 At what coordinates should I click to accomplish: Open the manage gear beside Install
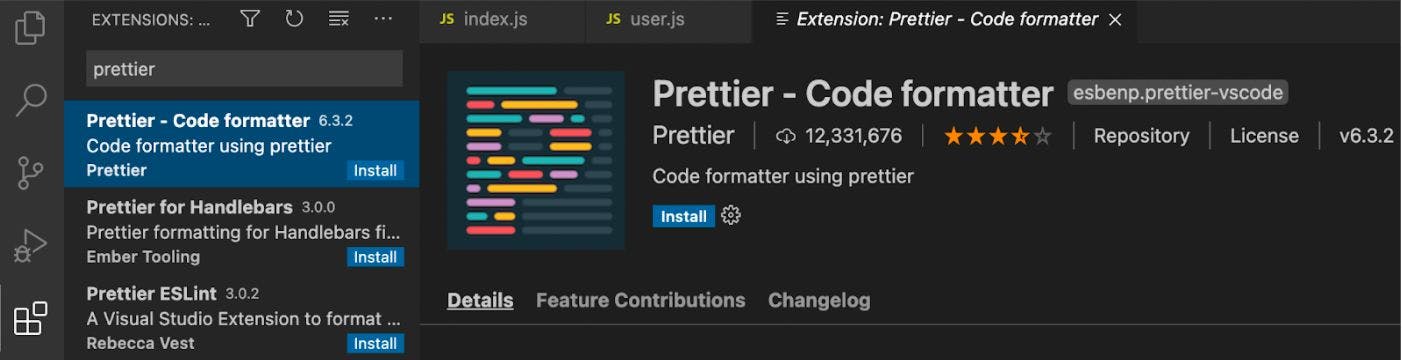point(731,215)
